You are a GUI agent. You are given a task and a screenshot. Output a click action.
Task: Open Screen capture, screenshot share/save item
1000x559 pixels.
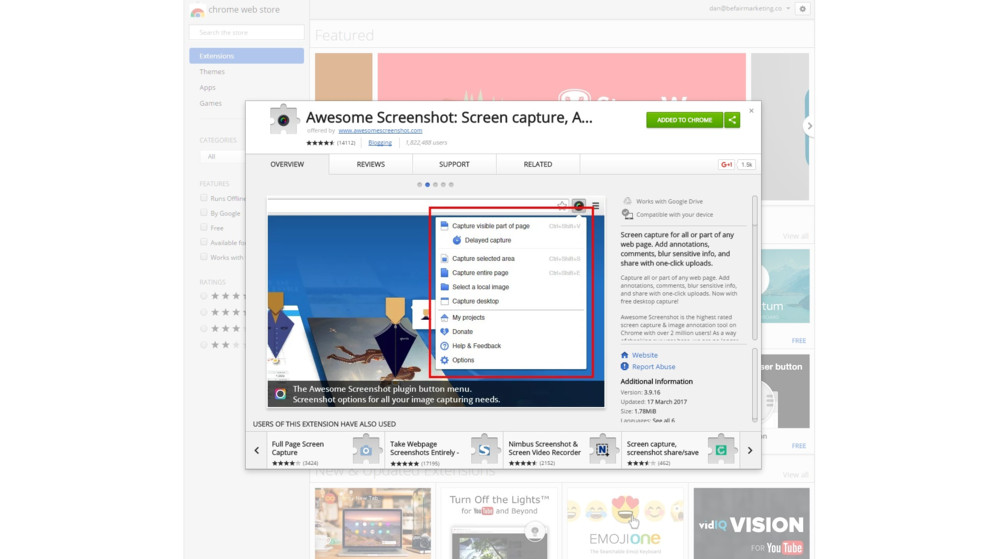(681, 451)
